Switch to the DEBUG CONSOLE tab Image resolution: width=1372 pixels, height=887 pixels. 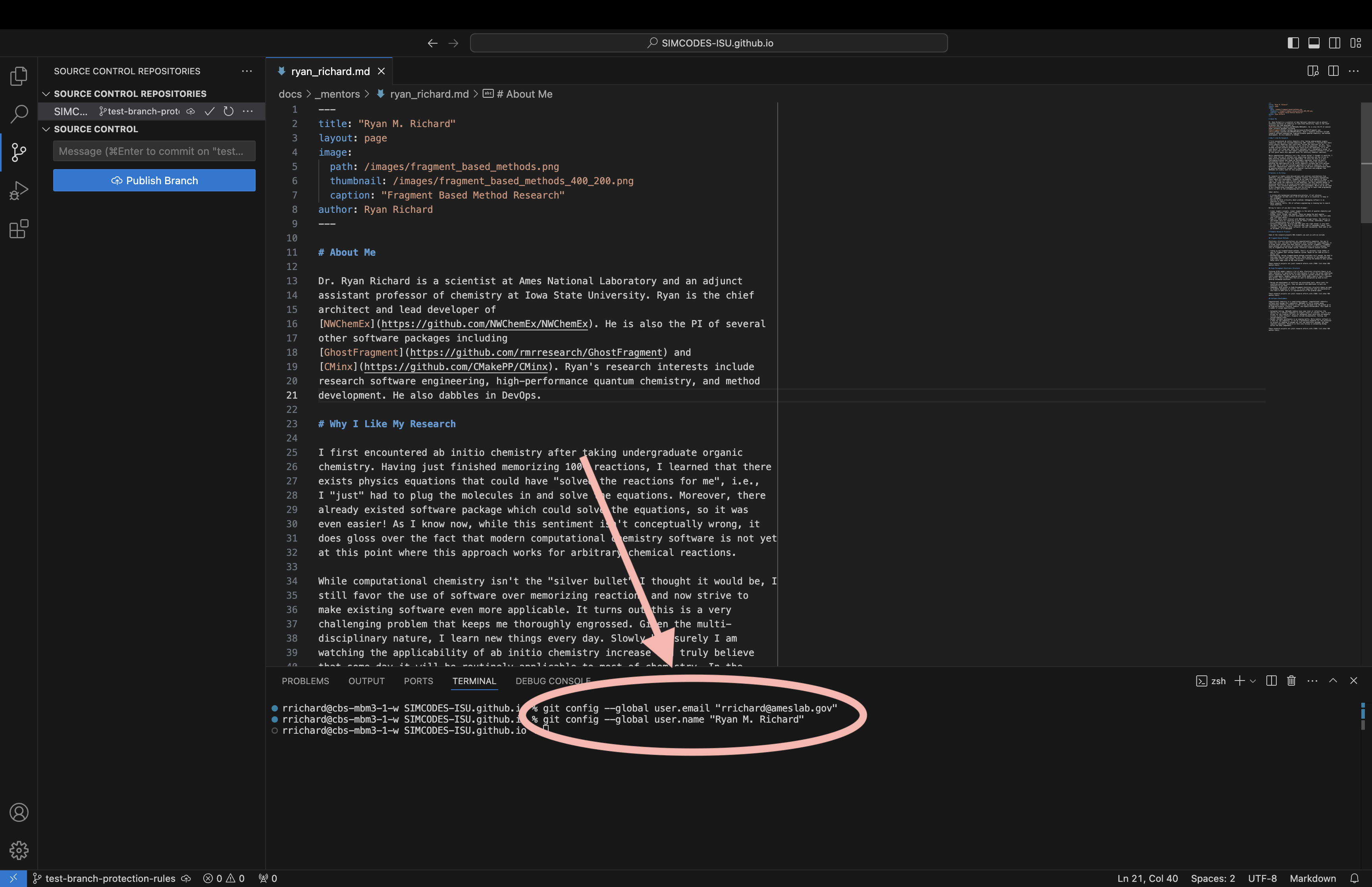coord(553,681)
